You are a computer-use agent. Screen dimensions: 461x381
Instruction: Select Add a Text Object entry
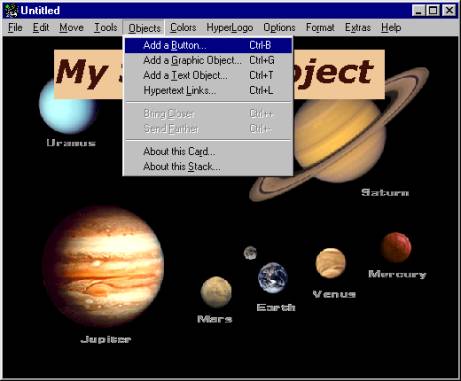click(x=208, y=75)
